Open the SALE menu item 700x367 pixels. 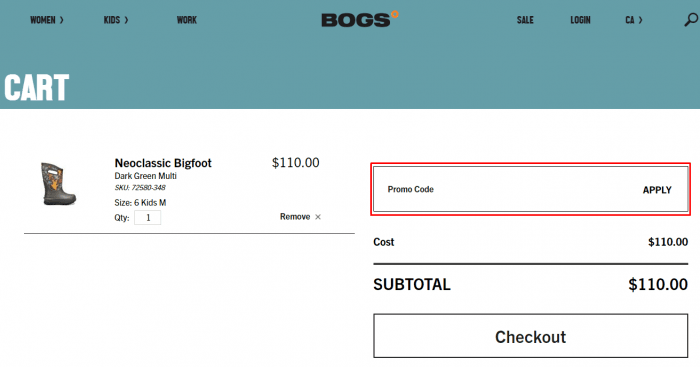pos(525,20)
